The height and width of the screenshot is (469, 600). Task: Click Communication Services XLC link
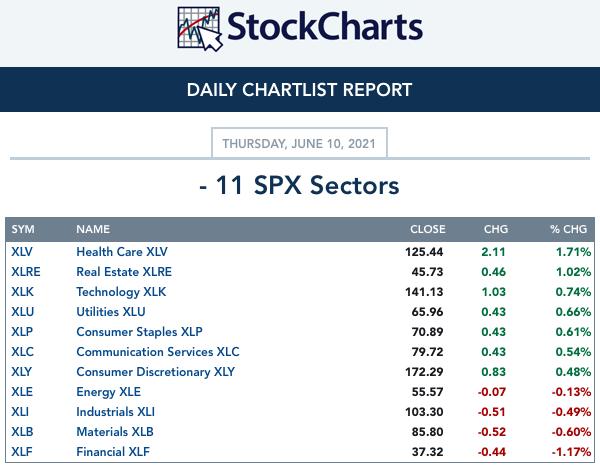[158, 352]
